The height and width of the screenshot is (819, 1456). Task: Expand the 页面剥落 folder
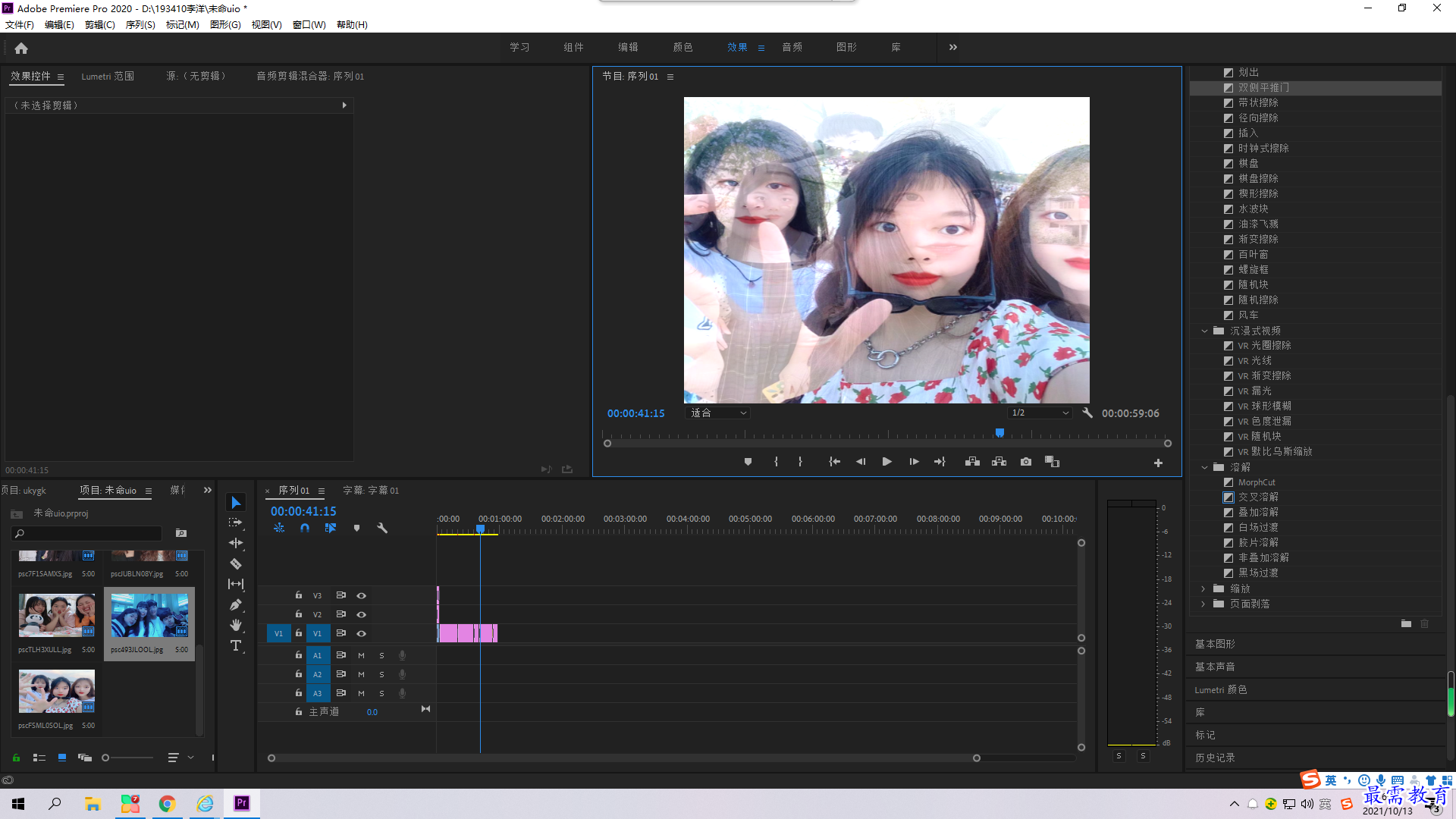(1203, 604)
